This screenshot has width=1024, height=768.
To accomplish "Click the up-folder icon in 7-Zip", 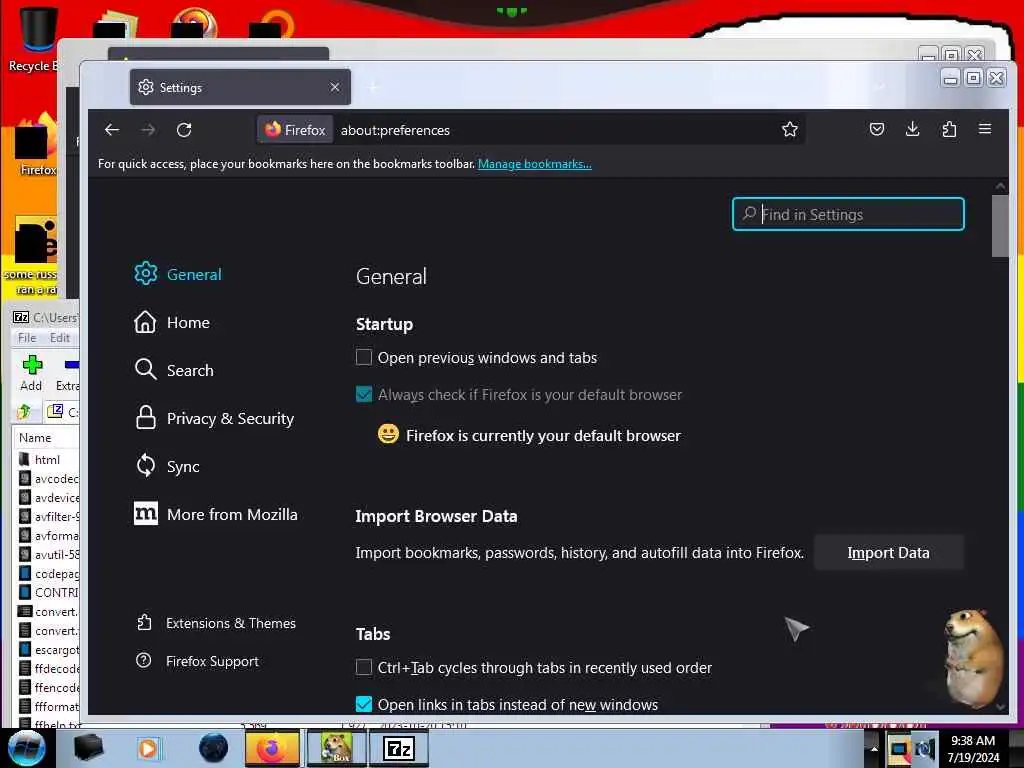I will (x=25, y=411).
